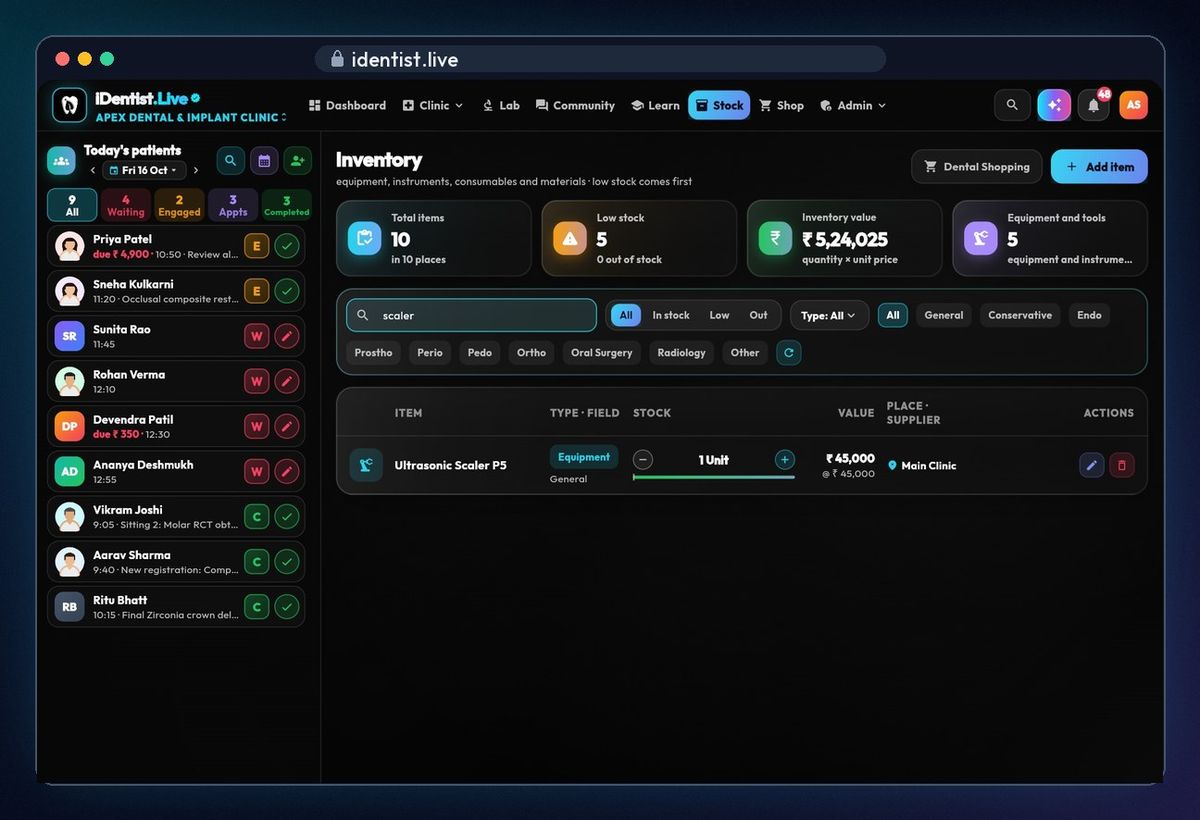Click the Ultrasonic Scaler stock level bar
The height and width of the screenshot is (820, 1200).
coord(714,478)
